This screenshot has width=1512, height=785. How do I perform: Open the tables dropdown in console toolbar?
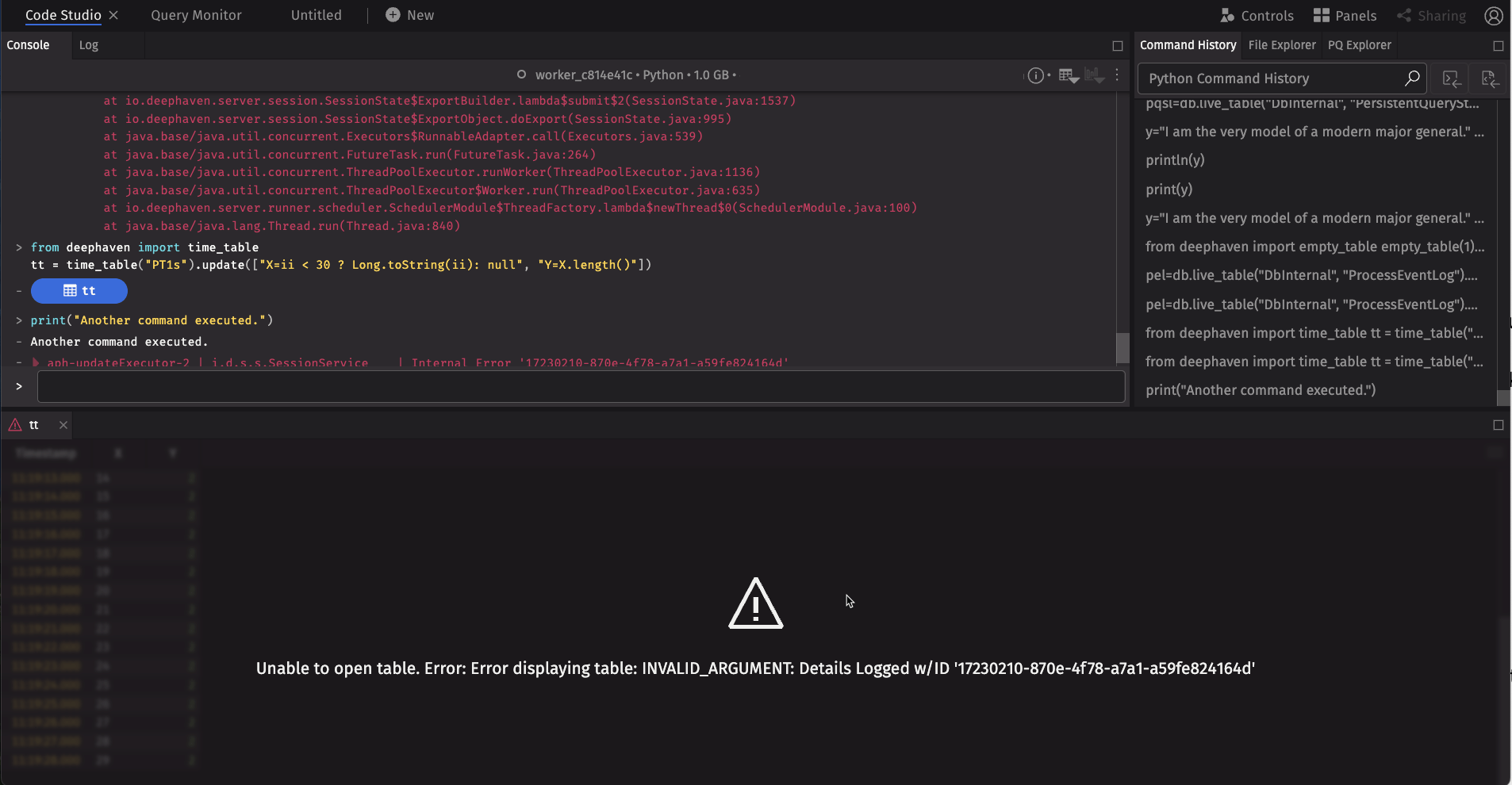coord(1069,75)
